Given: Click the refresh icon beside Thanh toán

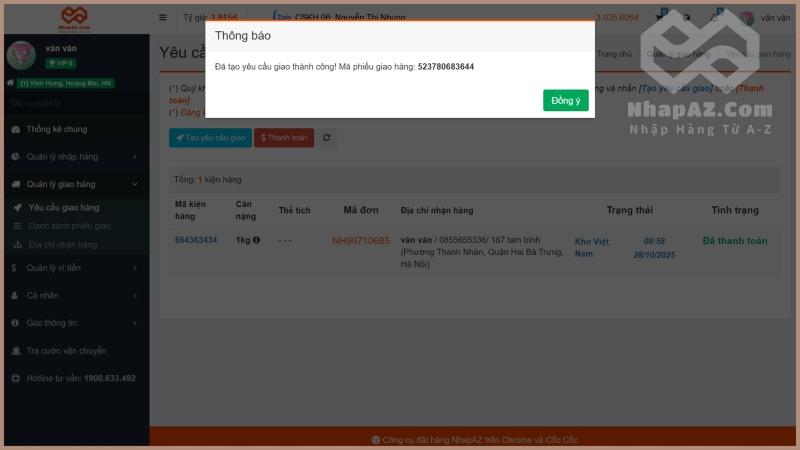Looking at the screenshot, I should [327, 138].
